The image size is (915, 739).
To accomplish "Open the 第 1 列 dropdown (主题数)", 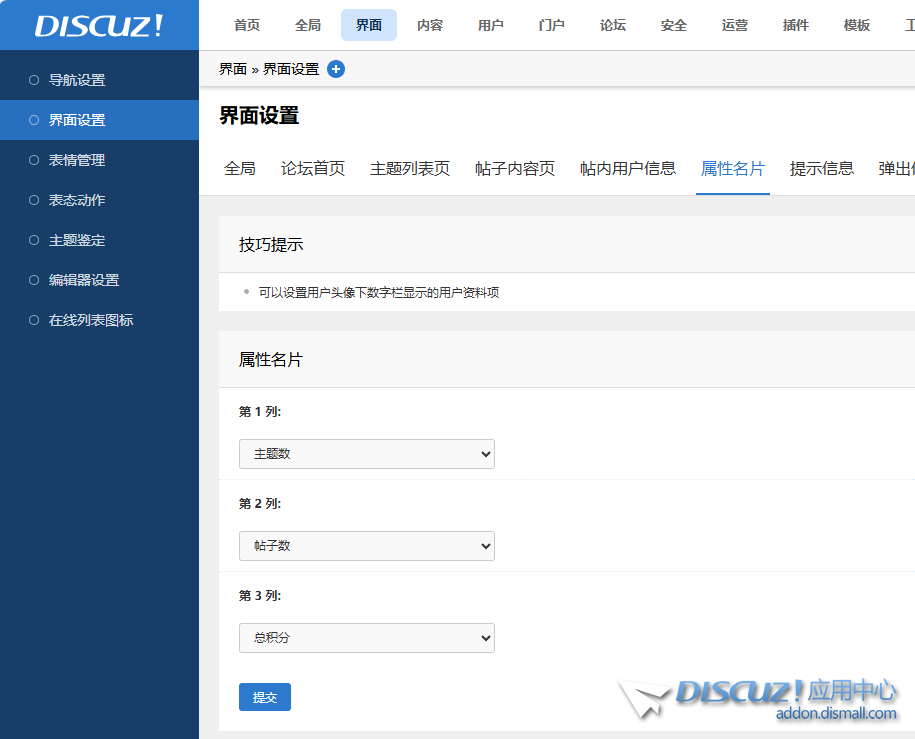I will click(366, 454).
